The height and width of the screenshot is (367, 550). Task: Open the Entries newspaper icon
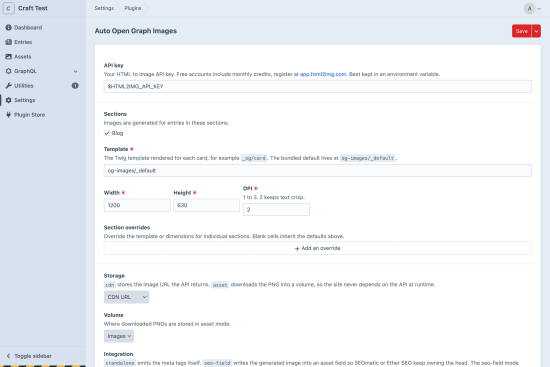[8, 42]
